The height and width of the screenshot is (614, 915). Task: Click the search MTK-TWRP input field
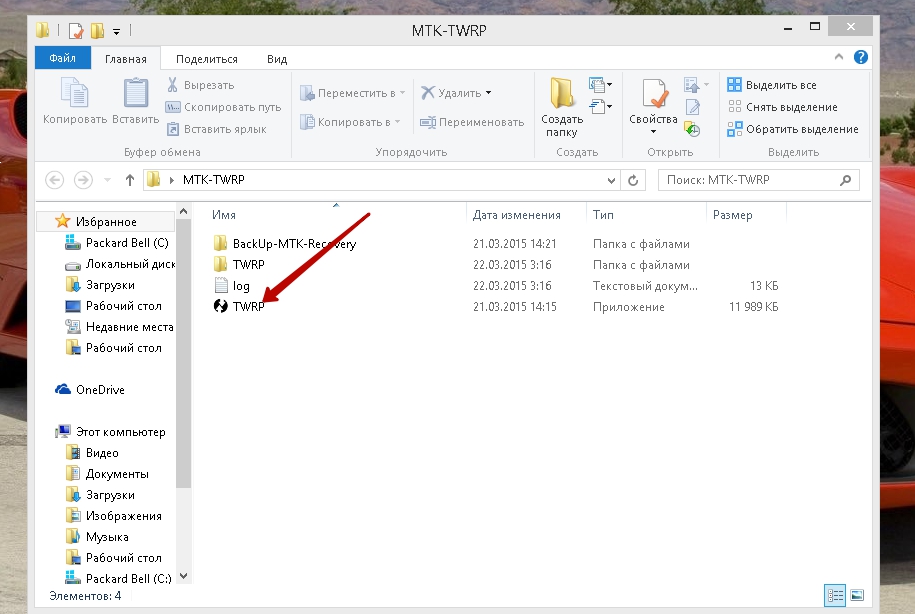[748, 180]
